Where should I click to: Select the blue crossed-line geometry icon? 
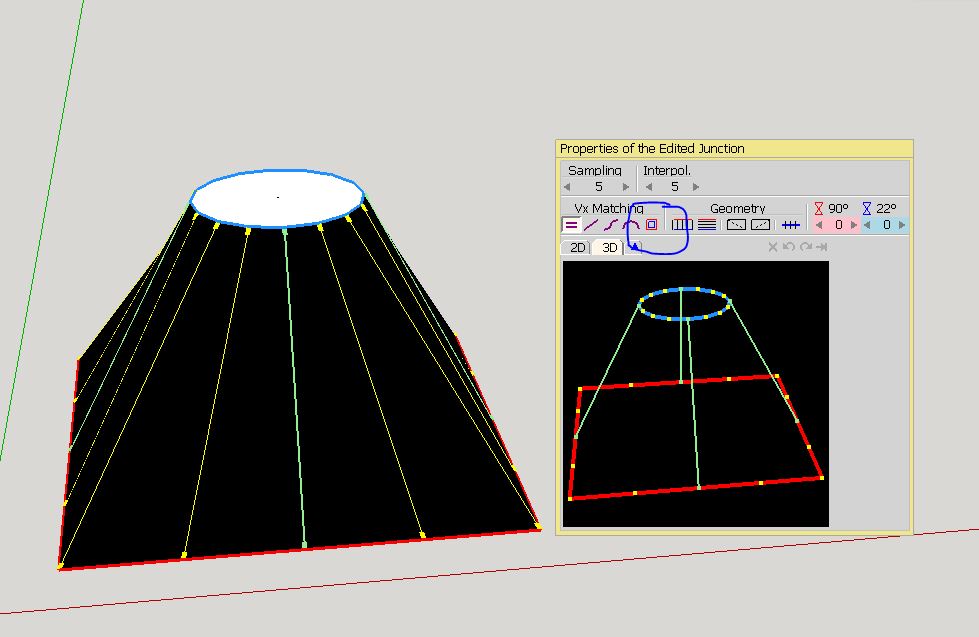pos(790,225)
